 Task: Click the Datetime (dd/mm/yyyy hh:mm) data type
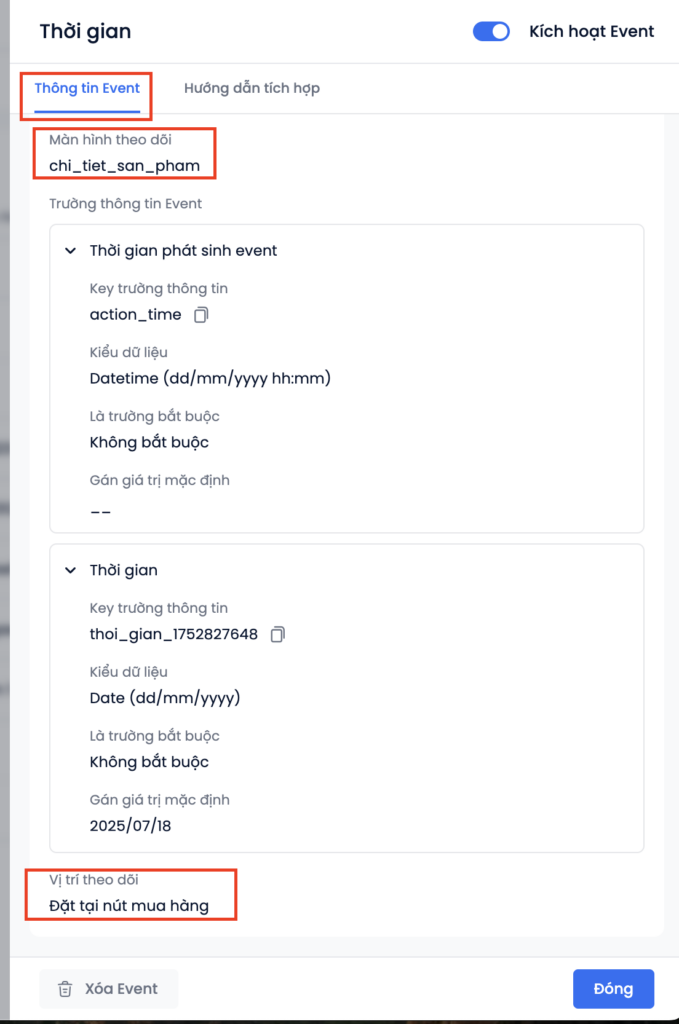click(210, 378)
